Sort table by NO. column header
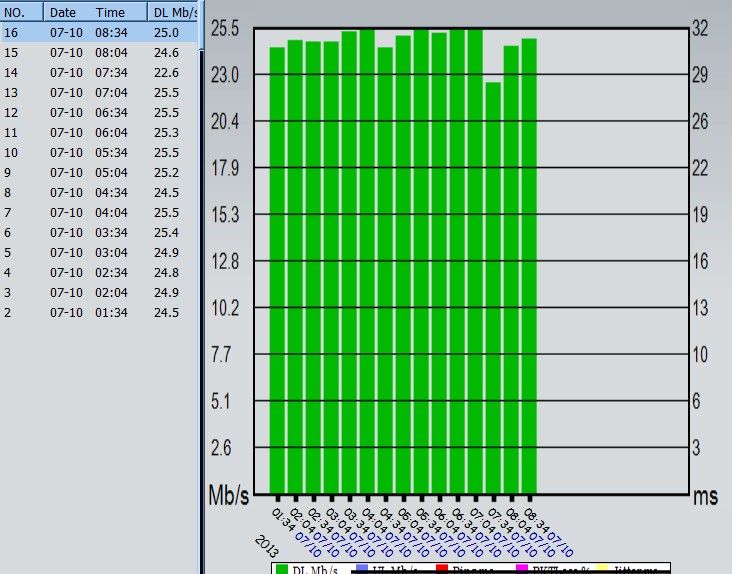Image resolution: width=732 pixels, height=574 pixels. point(21,12)
